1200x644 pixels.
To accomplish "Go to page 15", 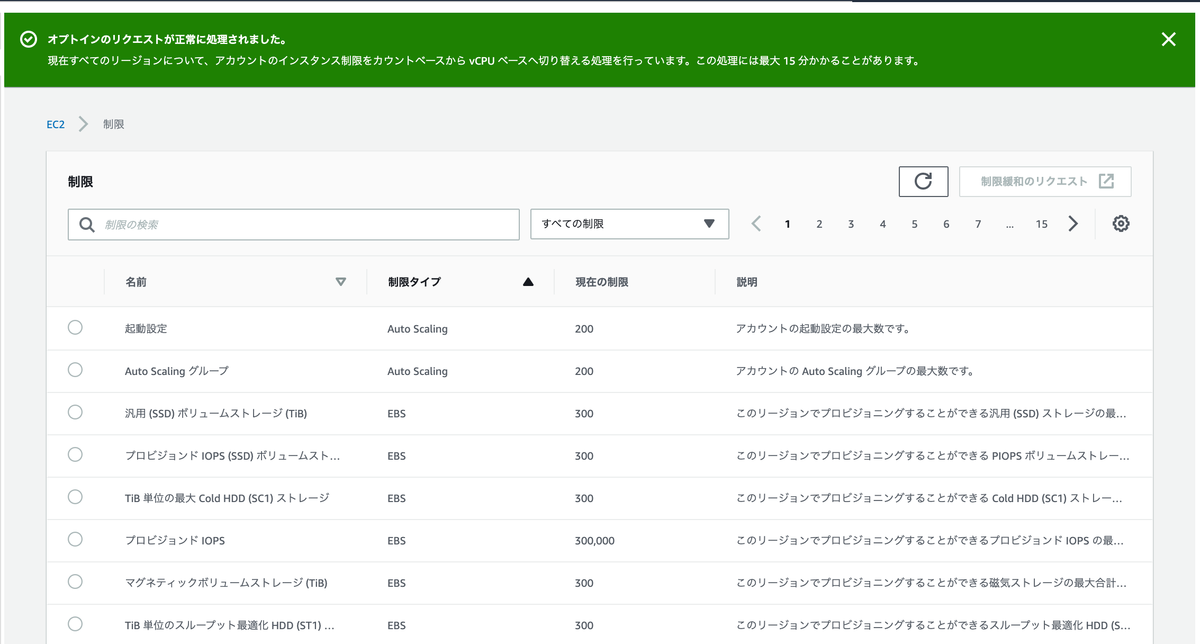I will pyautogui.click(x=1041, y=224).
